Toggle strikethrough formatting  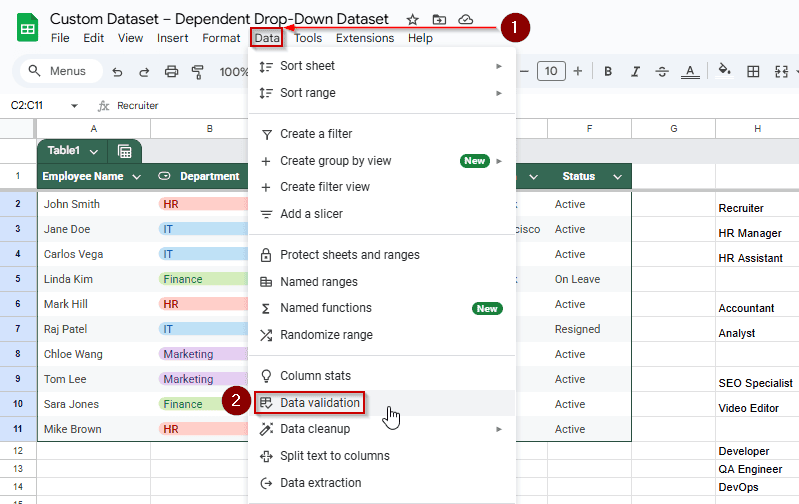pyautogui.click(x=662, y=71)
